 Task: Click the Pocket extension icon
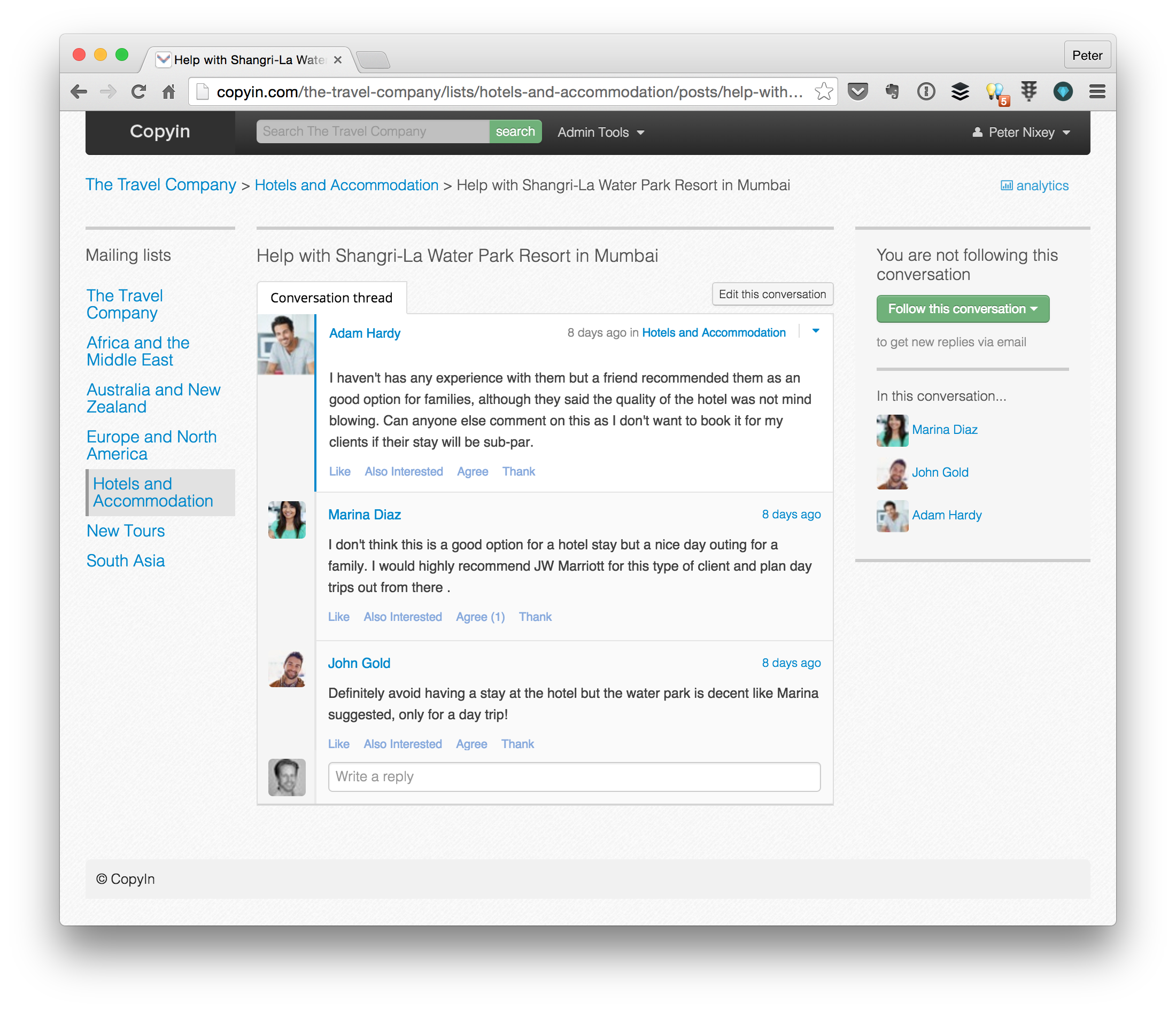(x=857, y=92)
